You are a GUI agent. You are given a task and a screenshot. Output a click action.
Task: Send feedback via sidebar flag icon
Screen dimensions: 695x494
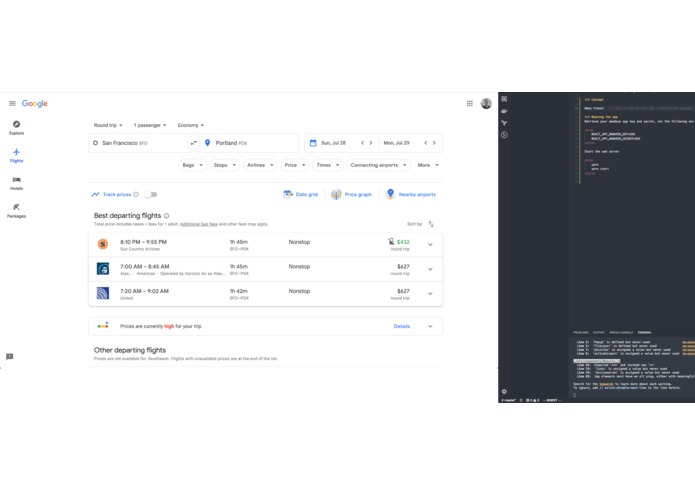9,357
